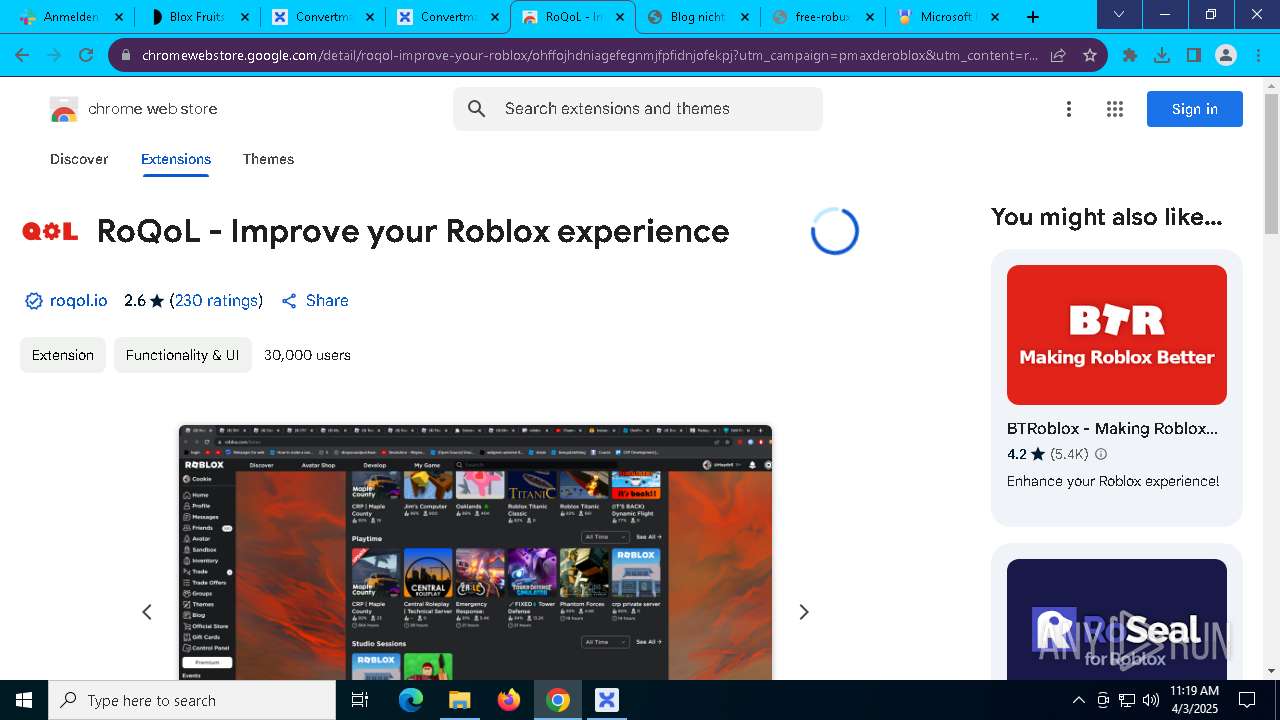Open Chrome downloads icon
The width and height of the screenshot is (1280, 720).
[x=1162, y=56]
